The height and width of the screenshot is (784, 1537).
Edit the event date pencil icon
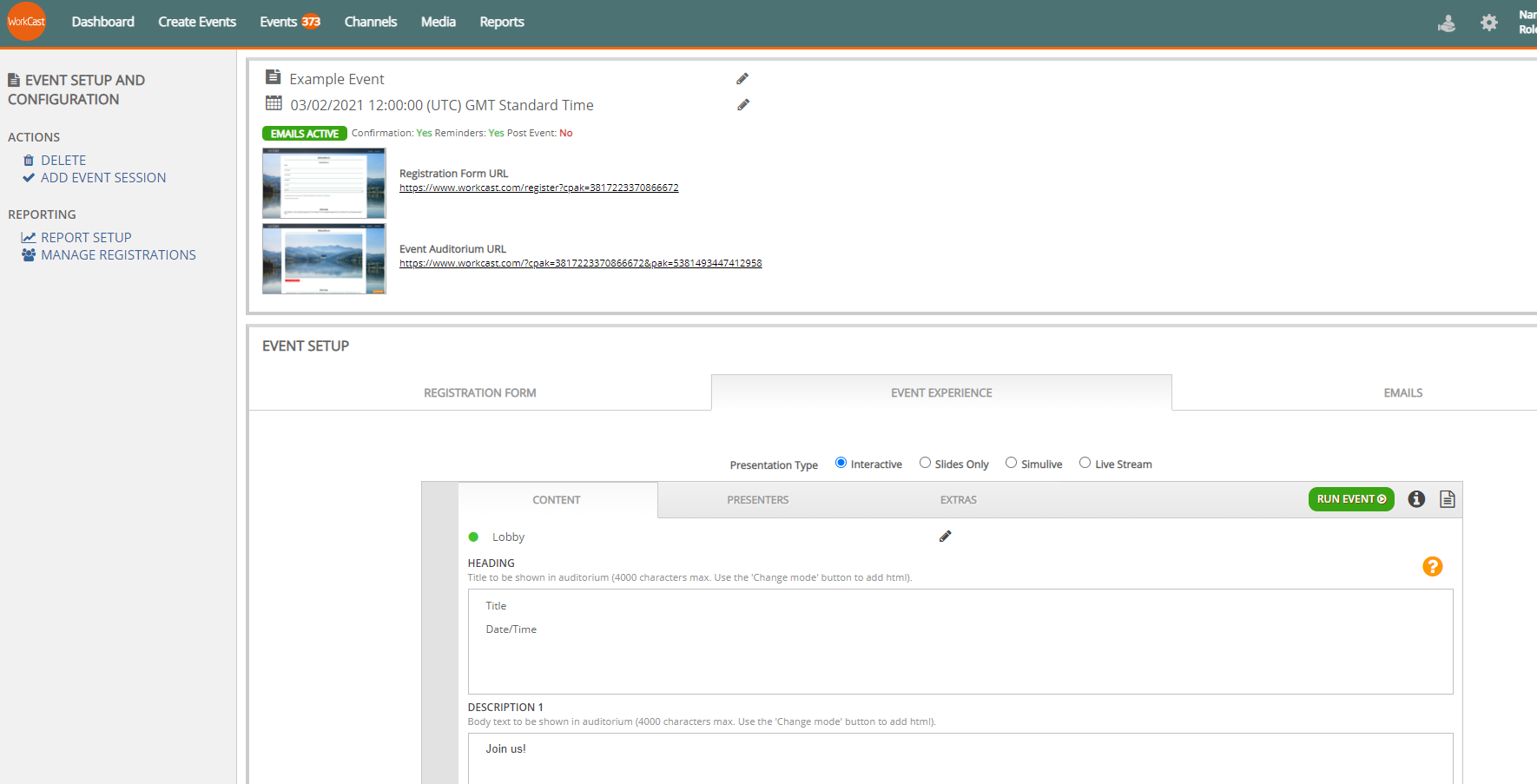tap(743, 105)
